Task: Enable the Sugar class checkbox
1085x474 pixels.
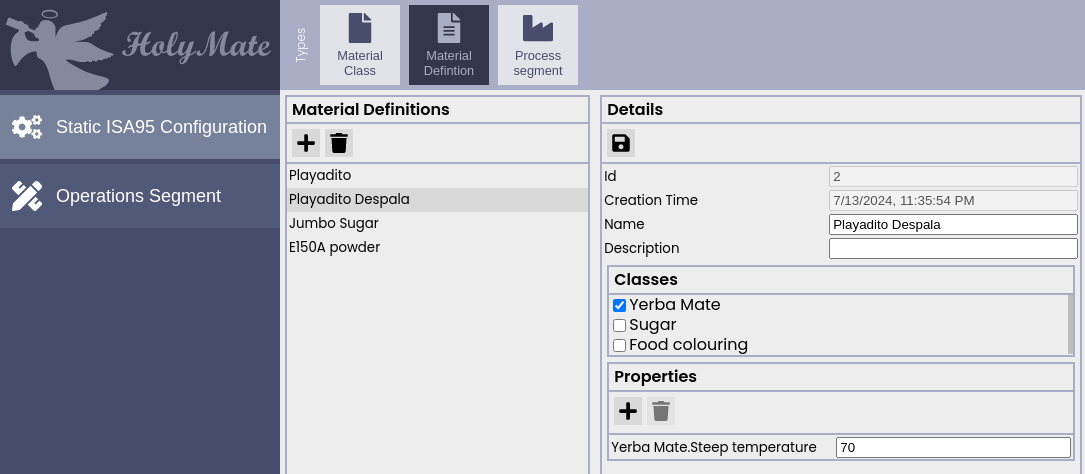Action: coord(619,326)
